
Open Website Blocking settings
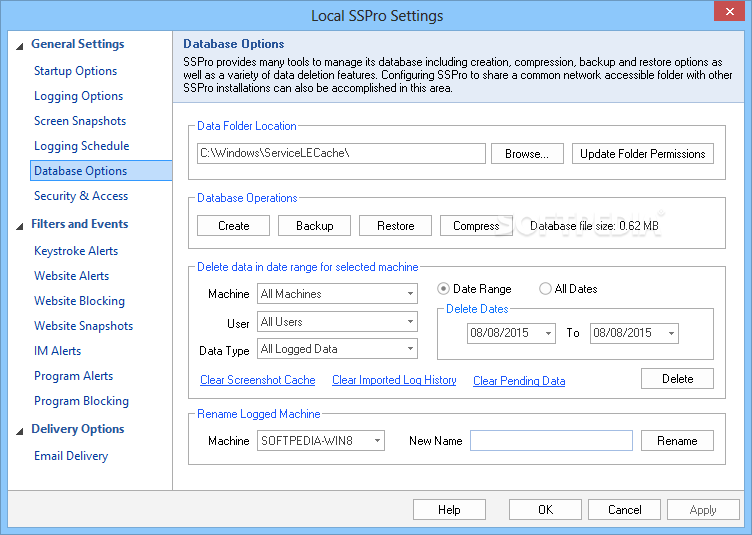pos(79,301)
